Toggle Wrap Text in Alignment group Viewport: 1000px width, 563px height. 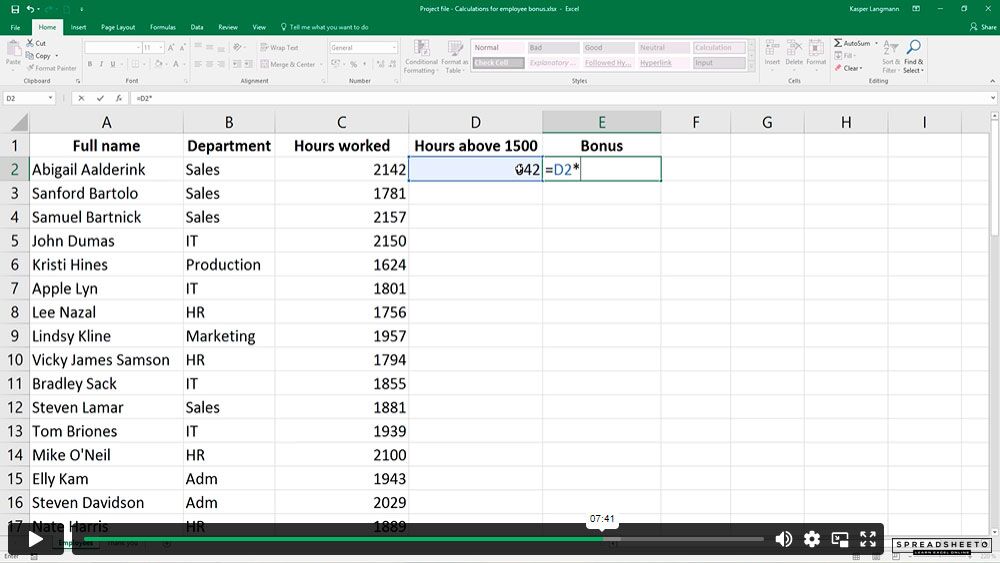[279, 48]
